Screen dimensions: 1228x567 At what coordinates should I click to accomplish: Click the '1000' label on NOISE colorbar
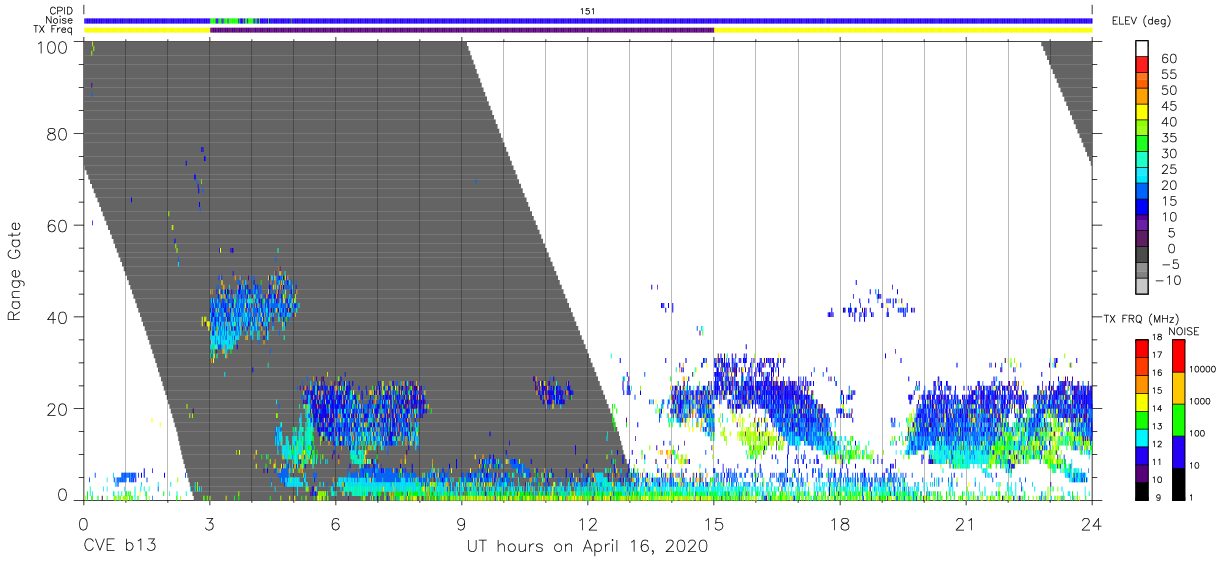click(x=1201, y=401)
